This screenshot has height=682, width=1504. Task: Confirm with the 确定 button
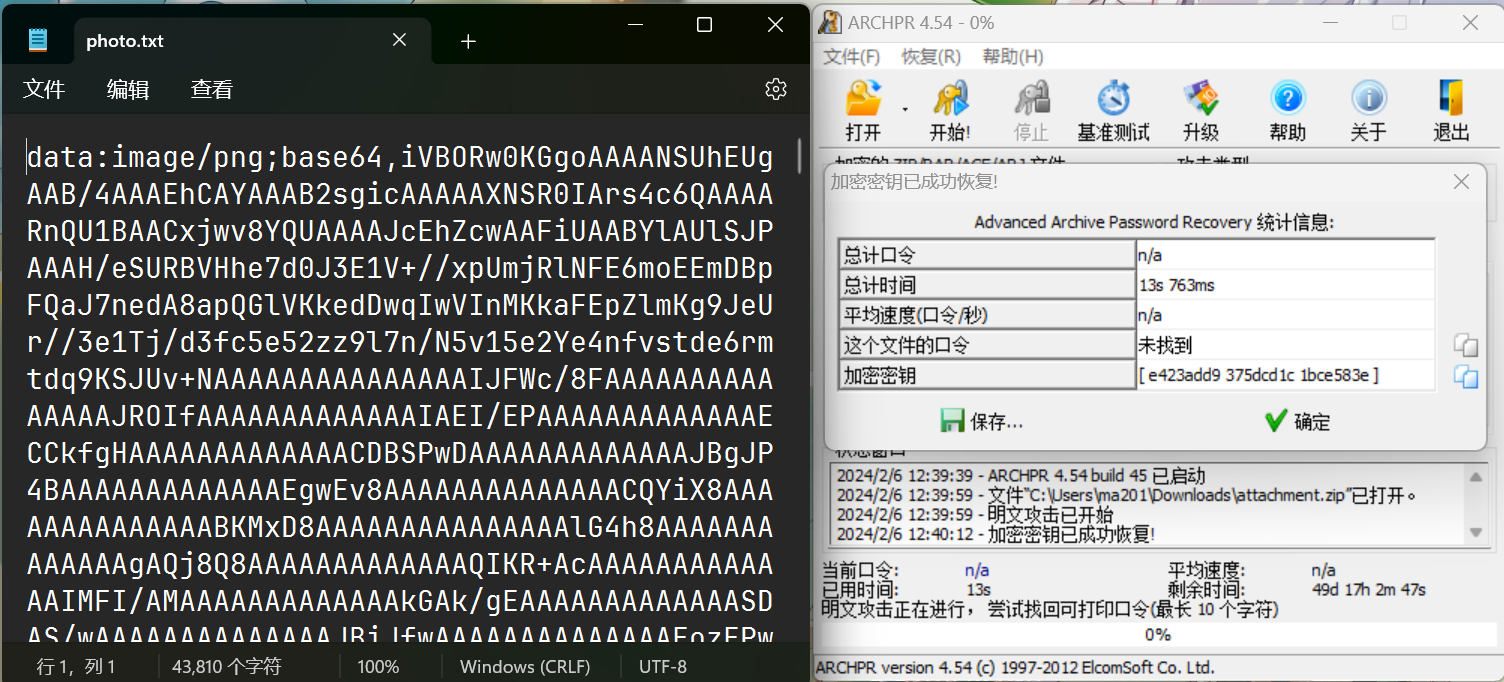click(1297, 421)
